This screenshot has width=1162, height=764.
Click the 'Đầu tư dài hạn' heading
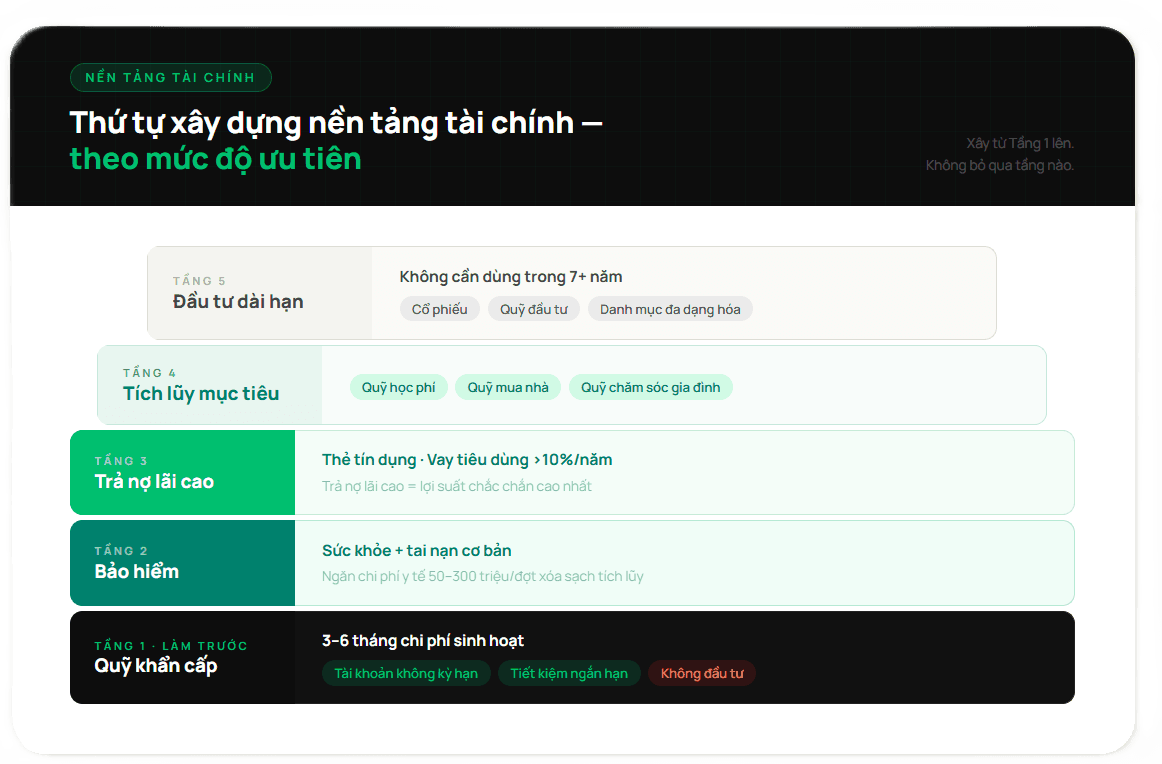(x=238, y=302)
